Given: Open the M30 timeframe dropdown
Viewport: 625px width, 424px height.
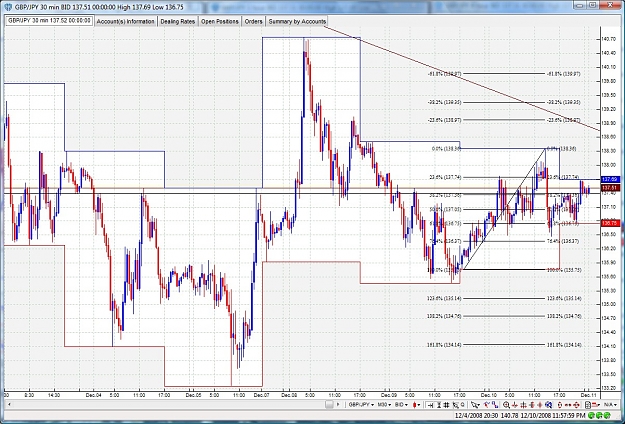Looking at the screenshot, I should pyautogui.click(x=384, y=405).
